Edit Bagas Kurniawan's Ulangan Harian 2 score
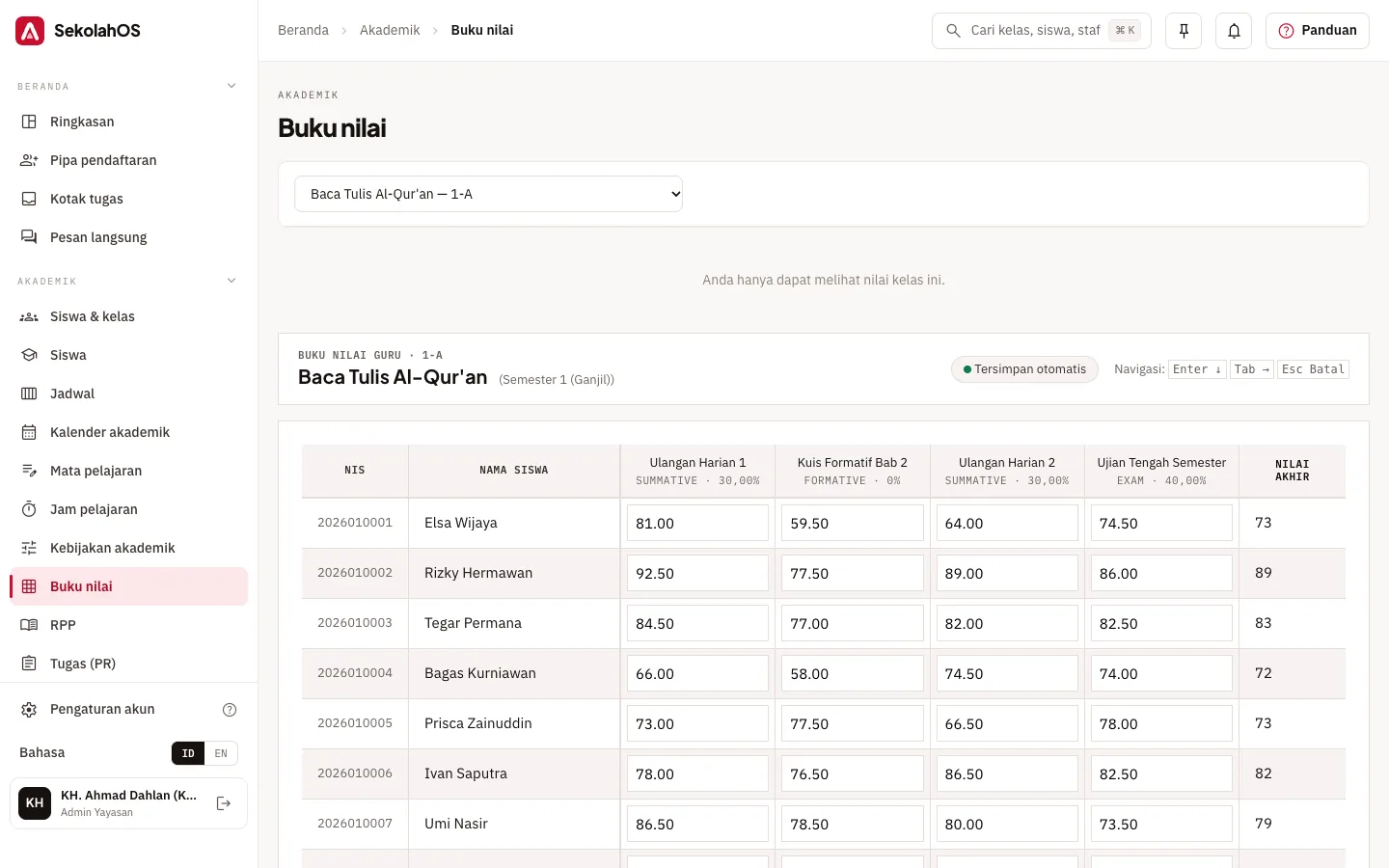Viewport: 1389px width, 868px height. pyautogui.click(x=1007, y=673)
